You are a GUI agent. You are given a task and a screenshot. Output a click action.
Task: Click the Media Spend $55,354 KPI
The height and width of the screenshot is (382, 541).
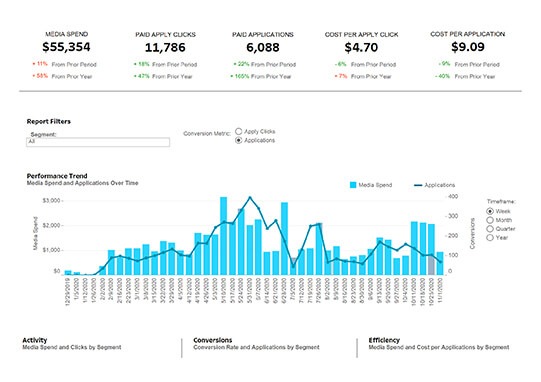coord(66,47)
